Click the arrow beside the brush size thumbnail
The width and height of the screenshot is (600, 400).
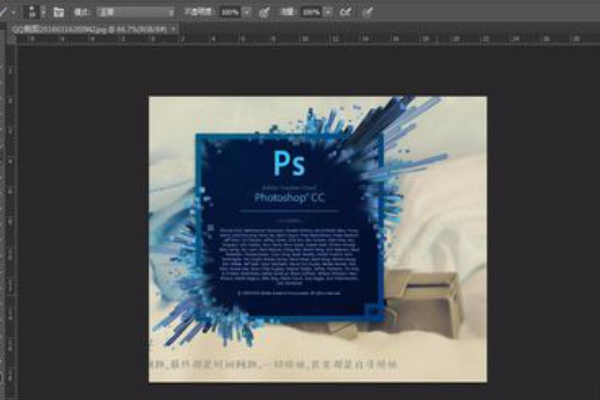[43, 12]
